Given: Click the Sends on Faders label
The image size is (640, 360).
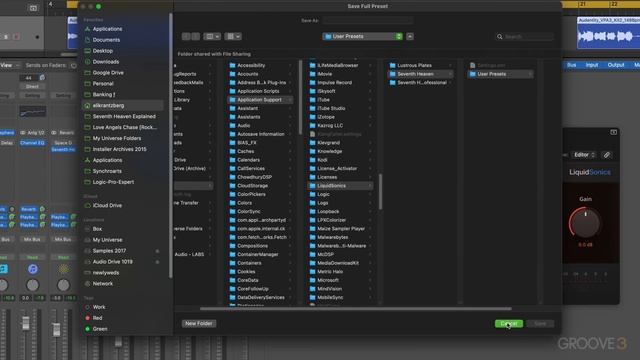Looking at the screenshot, I should click(45, 65).
